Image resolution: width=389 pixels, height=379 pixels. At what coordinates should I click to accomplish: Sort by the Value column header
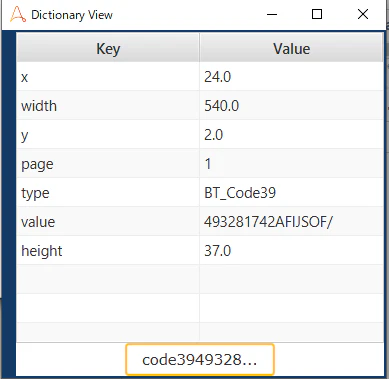click(291, 48)
